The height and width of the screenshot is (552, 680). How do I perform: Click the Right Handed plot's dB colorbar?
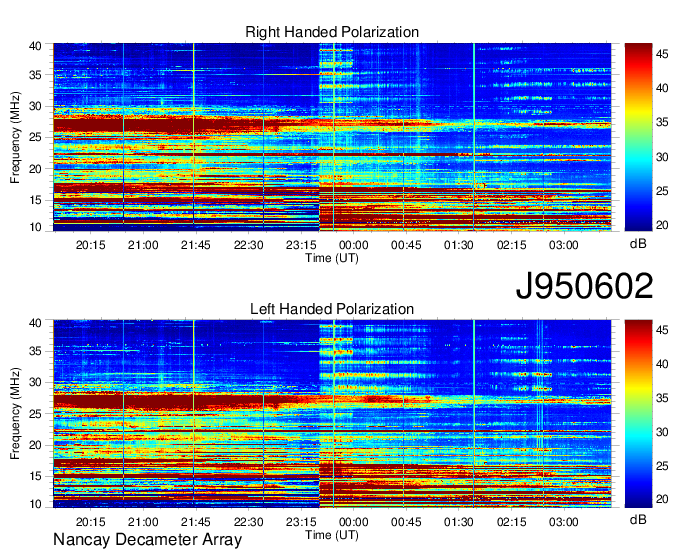coord(638,137)
